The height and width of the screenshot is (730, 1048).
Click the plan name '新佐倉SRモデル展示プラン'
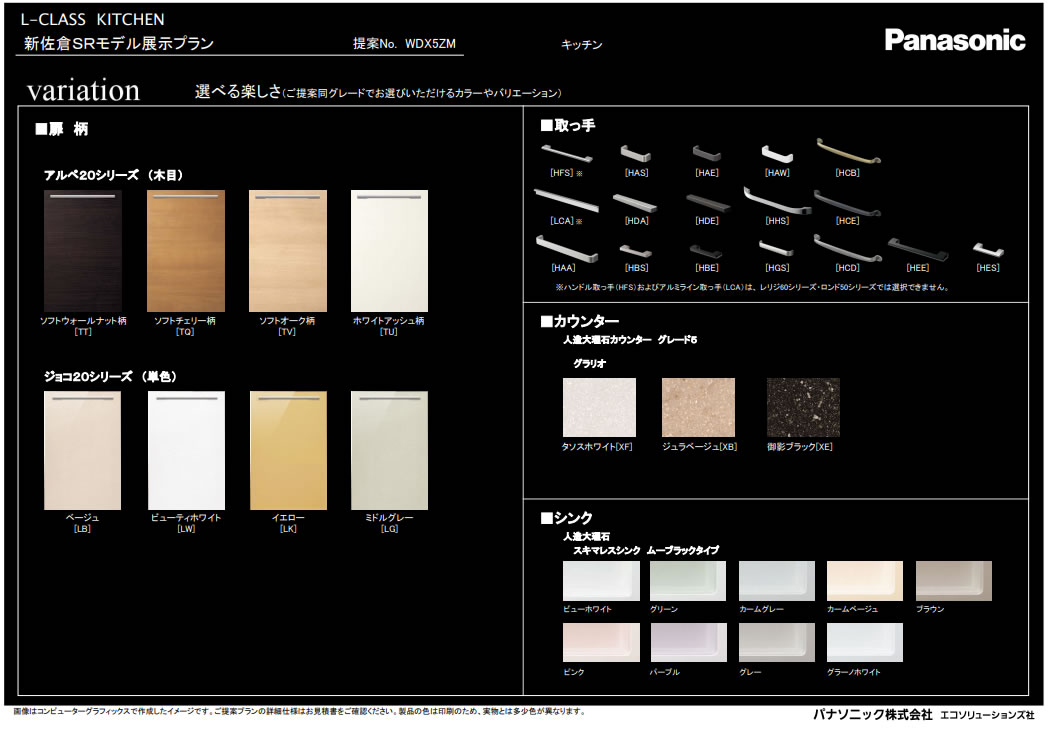click(x=119, y=43)
